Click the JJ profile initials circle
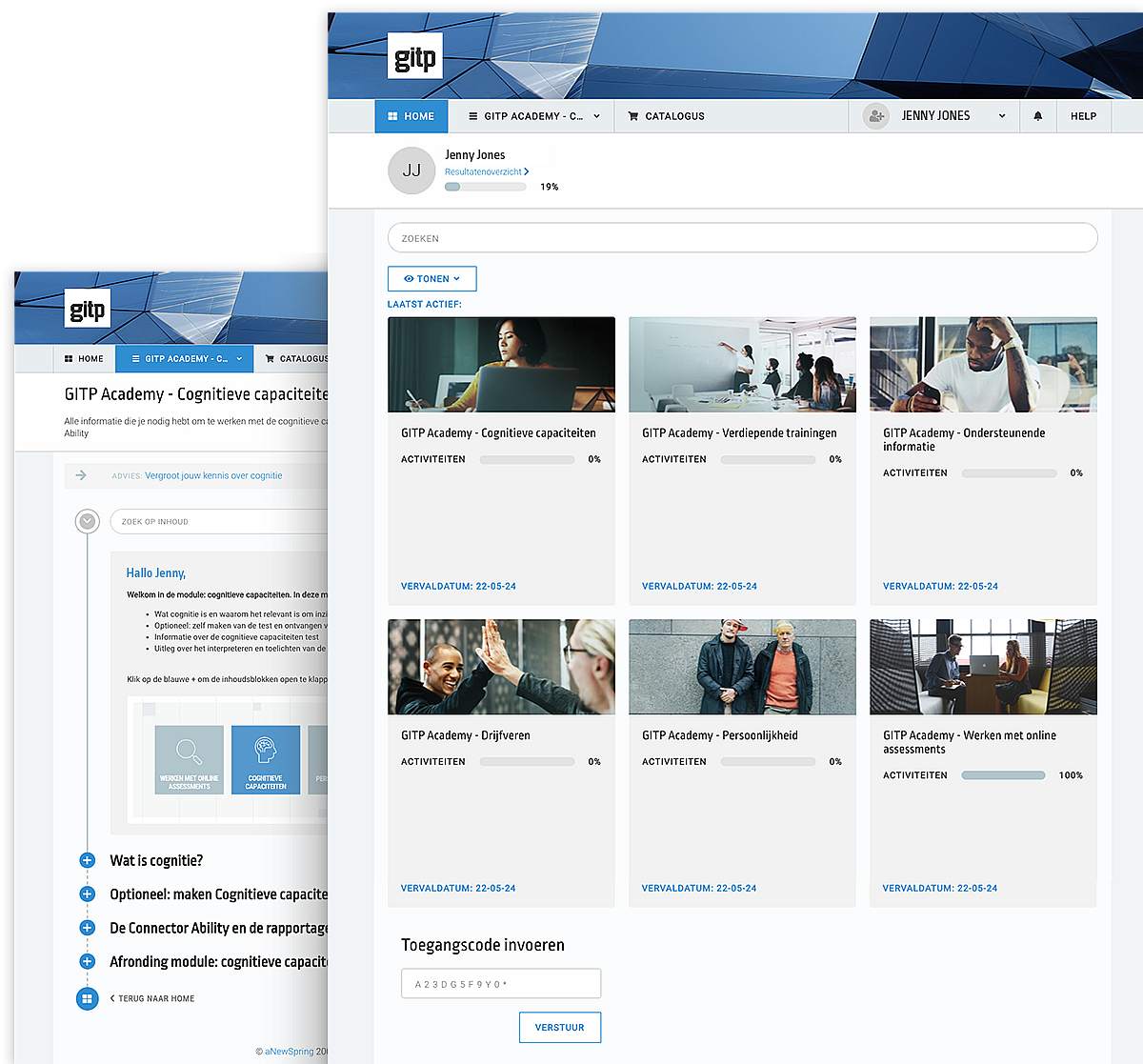The height and width of the screenshot is (1064, 1143). [x=411, y=171]
